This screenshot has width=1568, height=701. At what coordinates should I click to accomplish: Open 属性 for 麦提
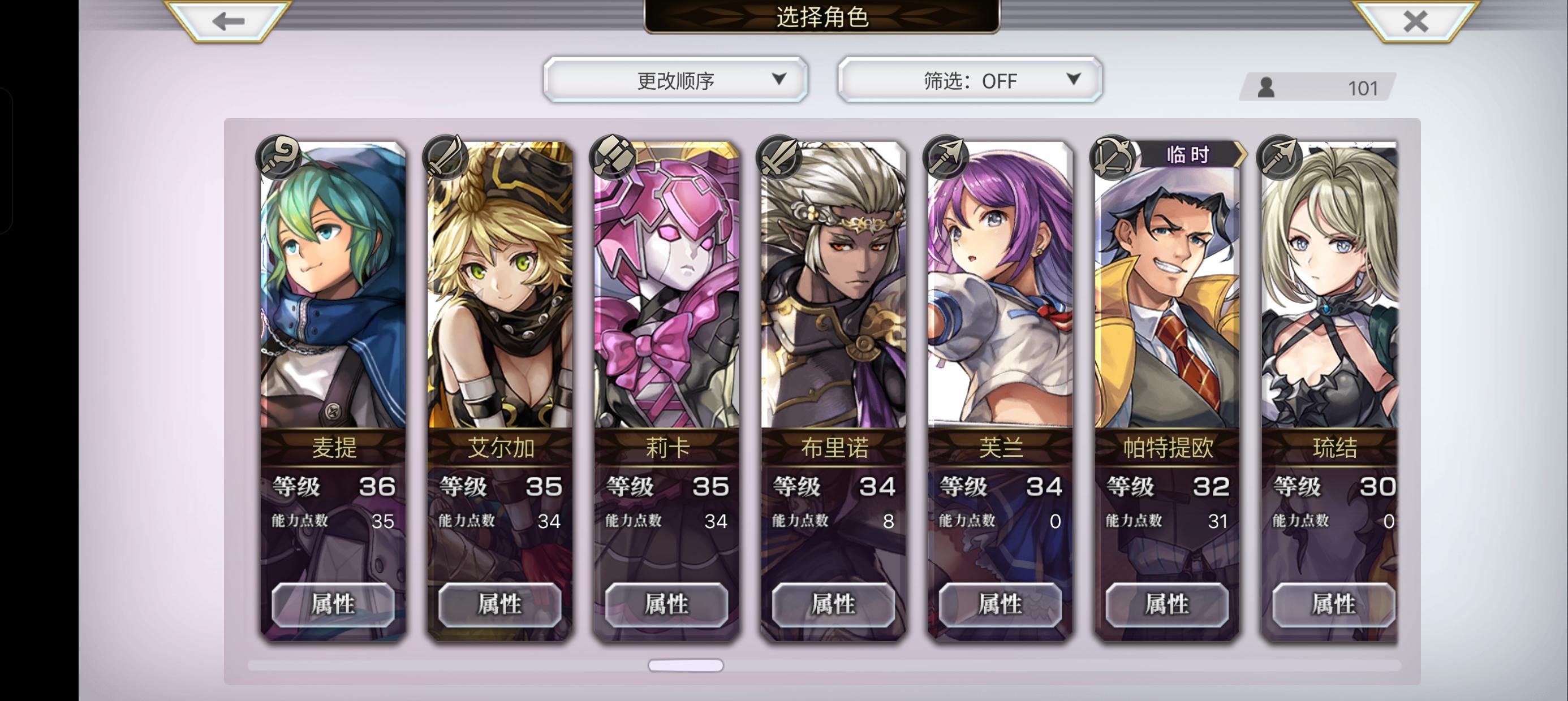coord(333,604)
